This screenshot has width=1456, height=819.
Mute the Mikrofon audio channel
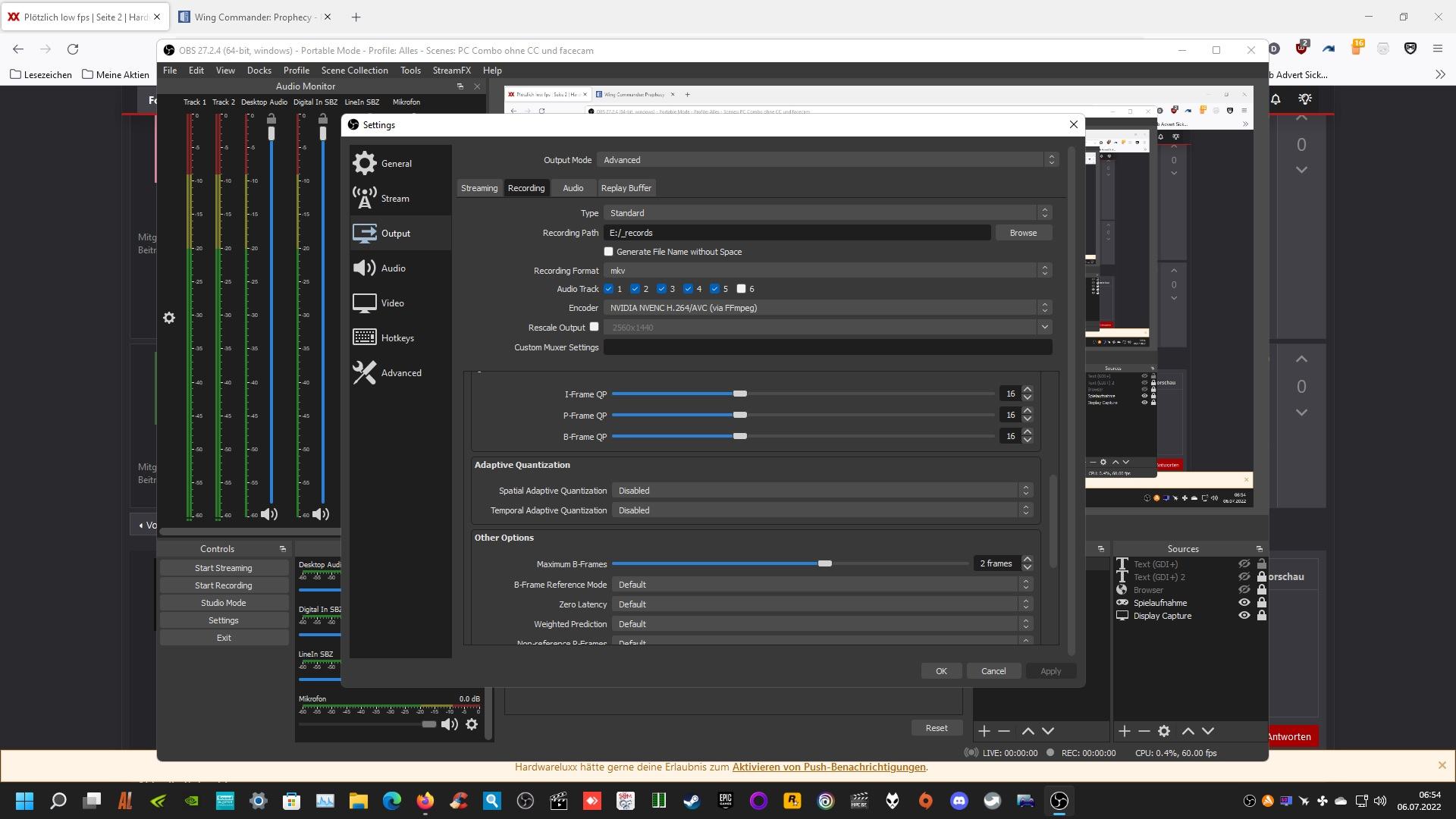[x=450, y=724]
